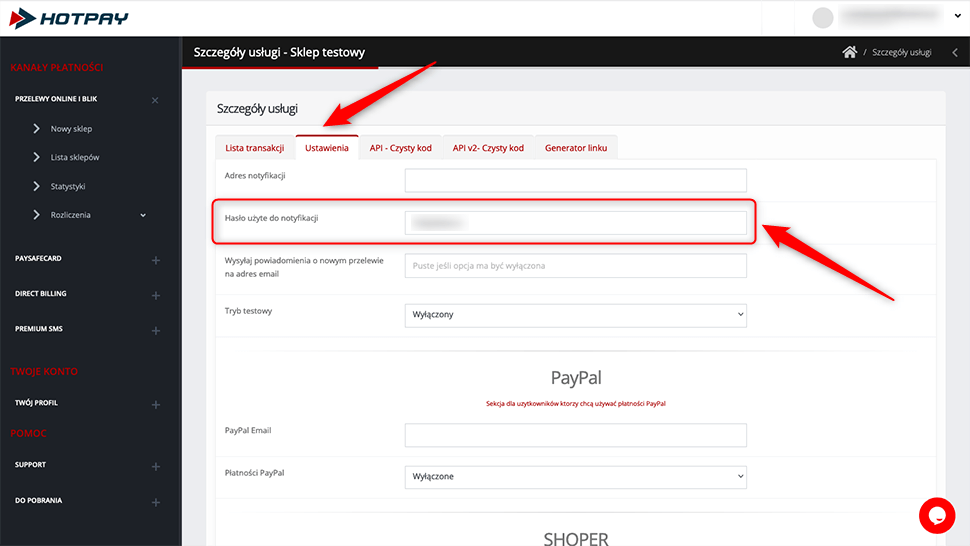Expand the Support plus icon
This screenshot has width=970, height=546.
click(156, 466)
